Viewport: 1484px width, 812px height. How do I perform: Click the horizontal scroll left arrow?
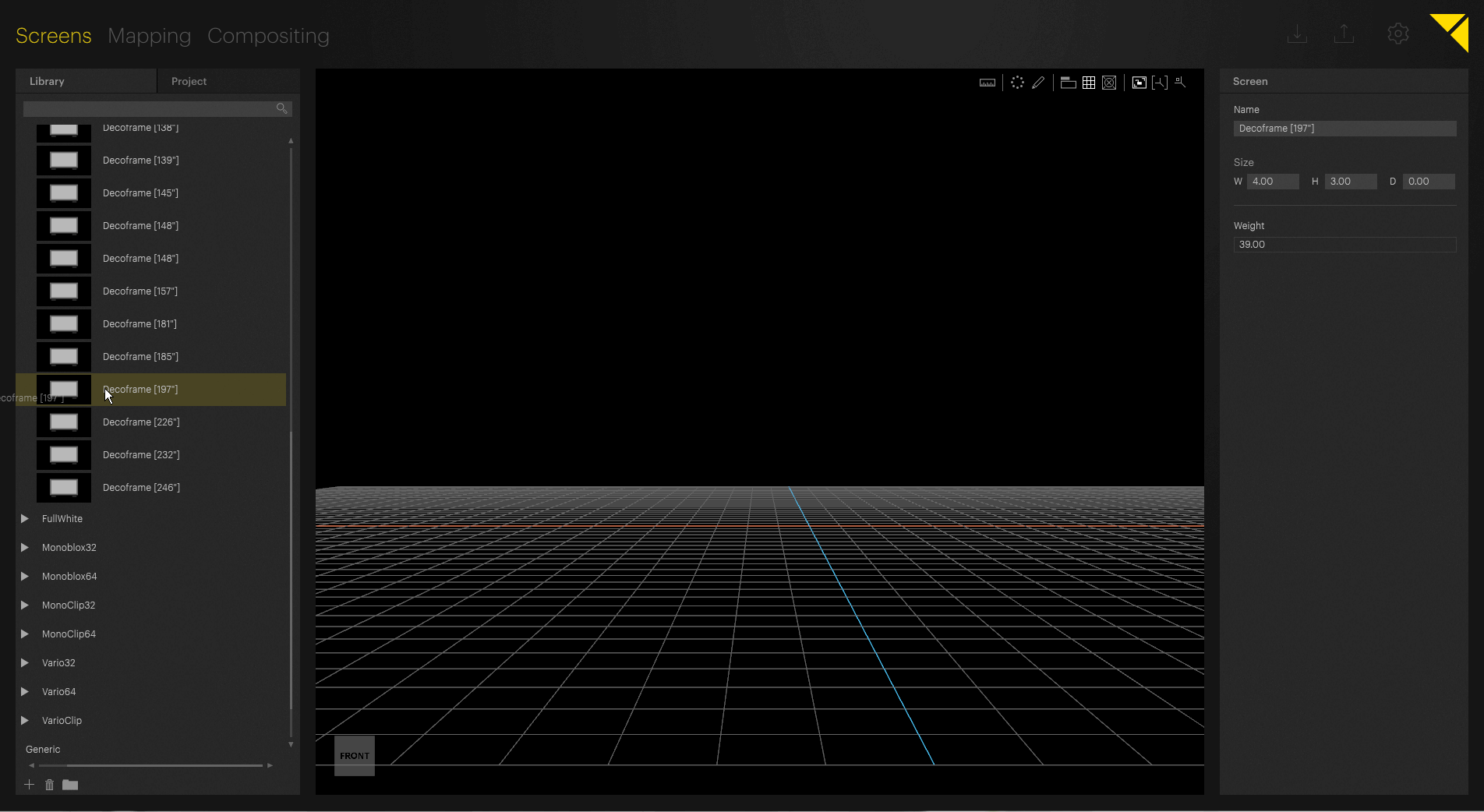(31, 765)
